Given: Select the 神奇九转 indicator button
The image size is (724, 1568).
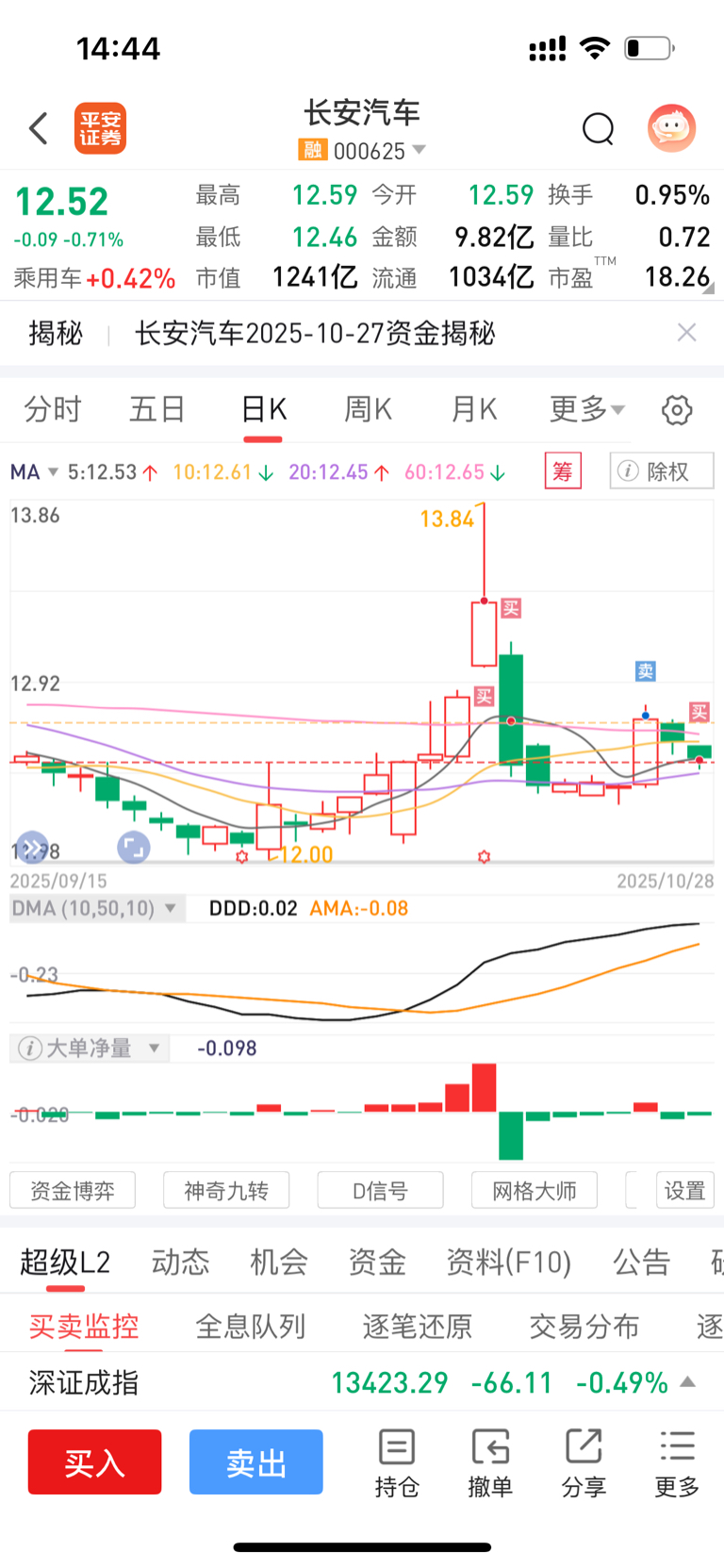Looking at the screenshot, I should point(226,1190).
